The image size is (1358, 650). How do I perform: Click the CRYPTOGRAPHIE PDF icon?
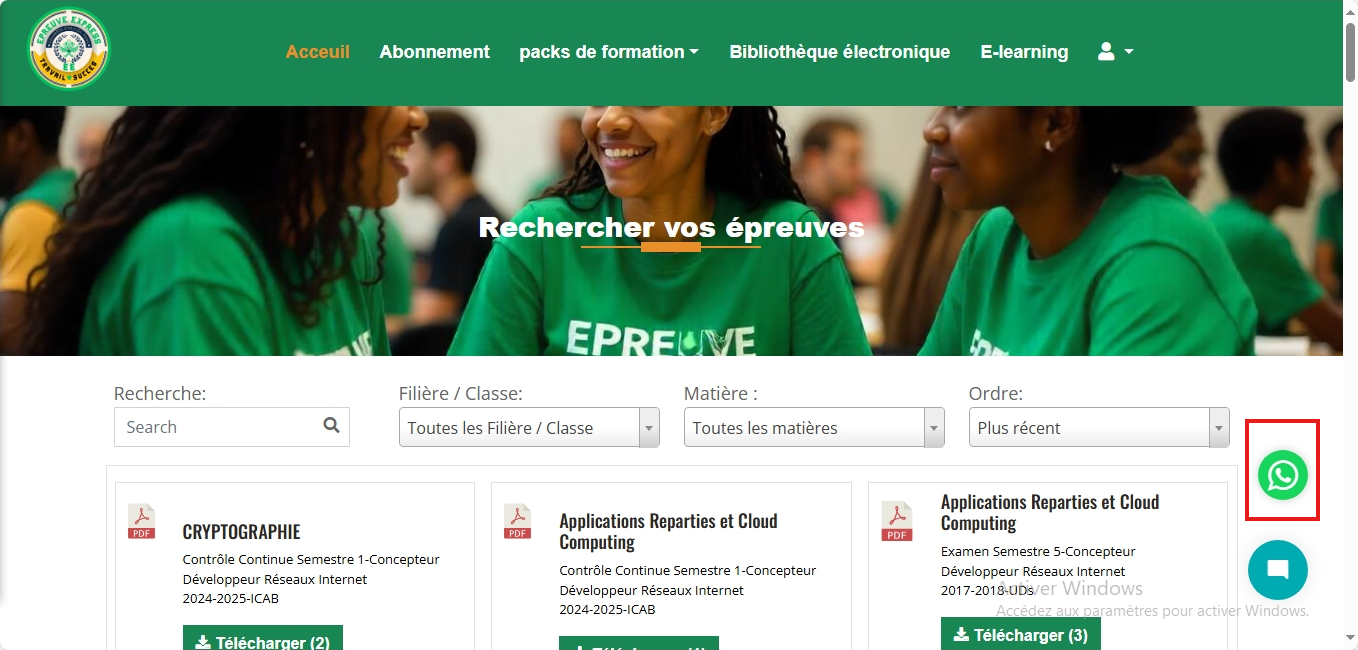point(142,521)
